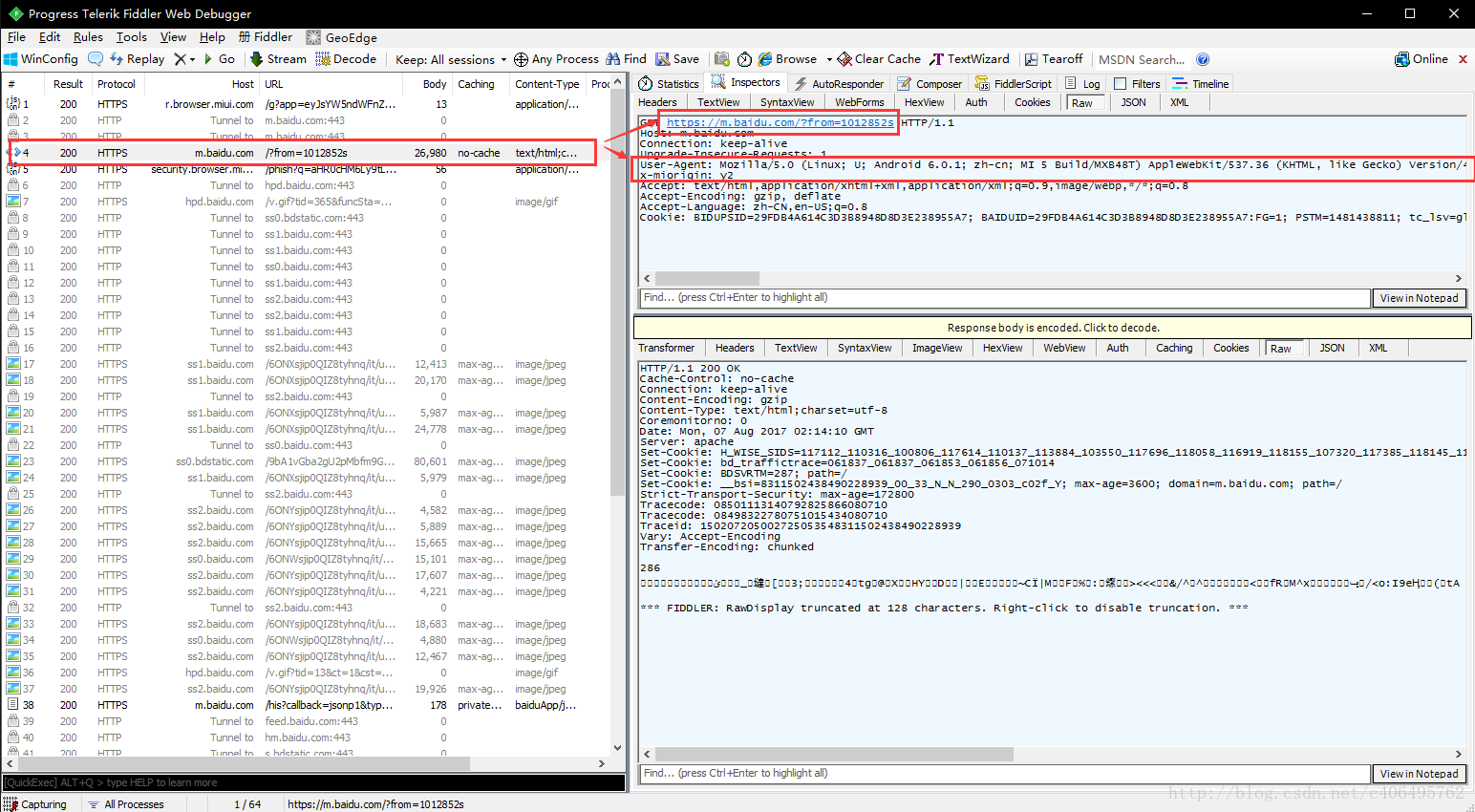Replay the selected session
1475x812 pixels.
tap(138, 59)
